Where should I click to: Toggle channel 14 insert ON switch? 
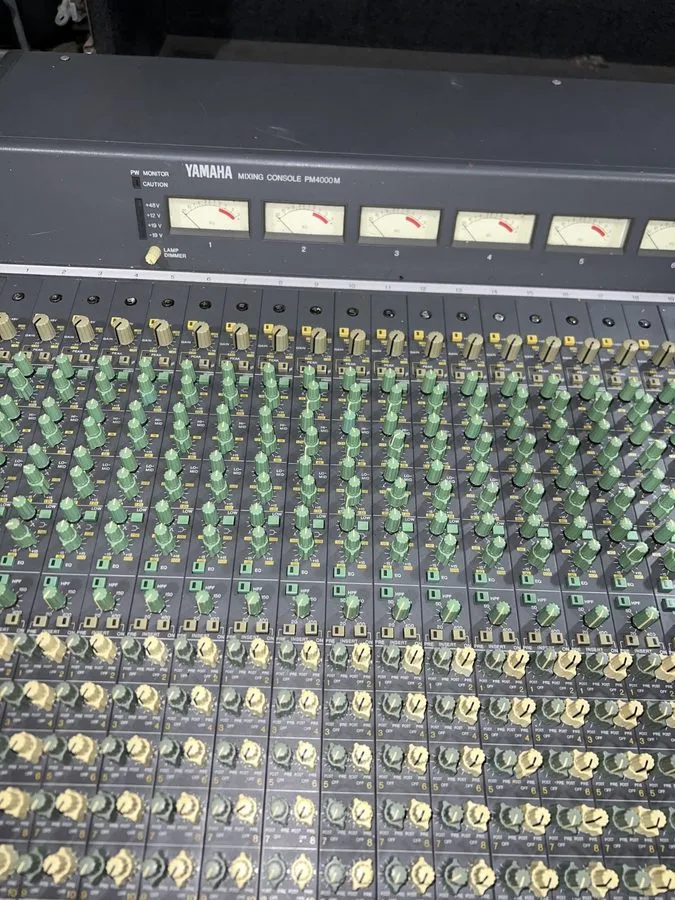556,638
